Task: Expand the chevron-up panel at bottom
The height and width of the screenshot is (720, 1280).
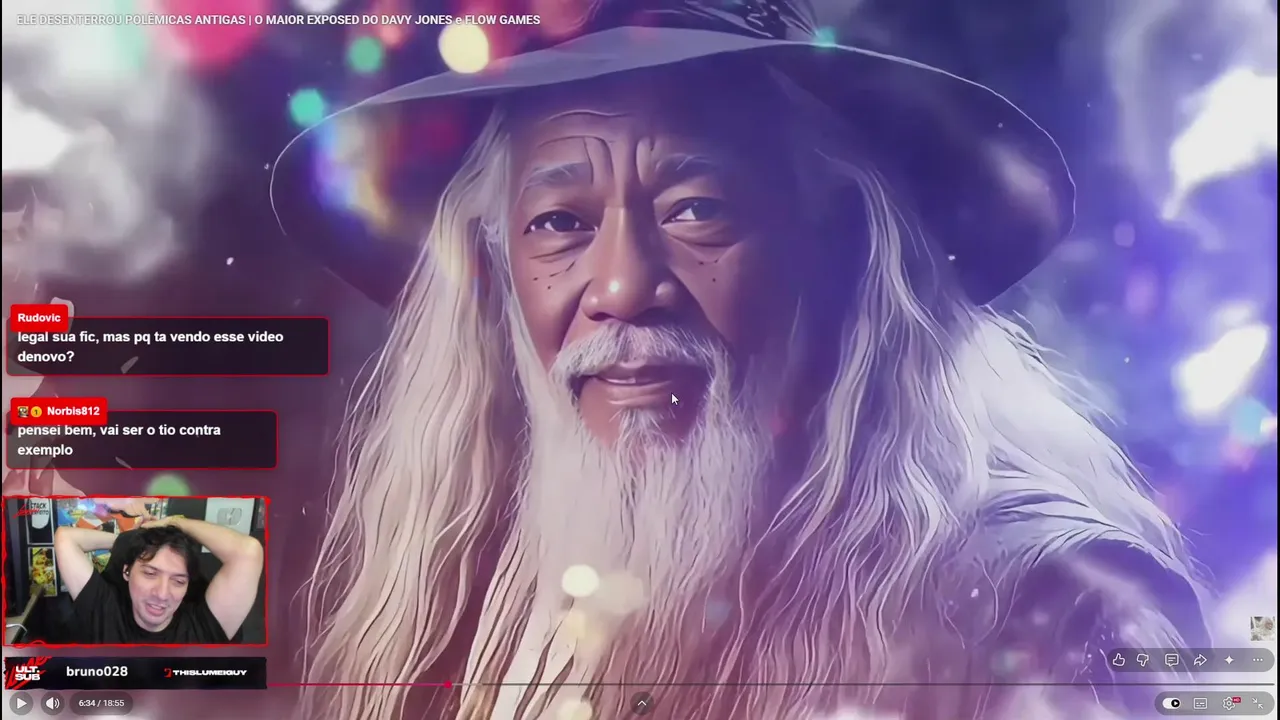Action: [642, 703]
